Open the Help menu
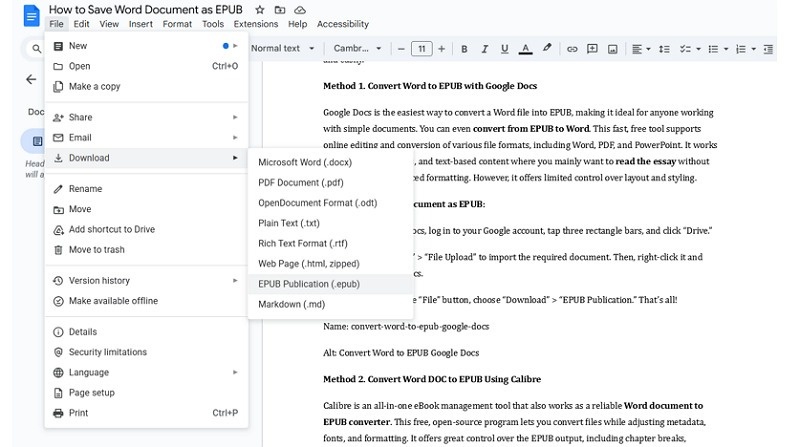This screenshot has height=447, width=800. 297,24
